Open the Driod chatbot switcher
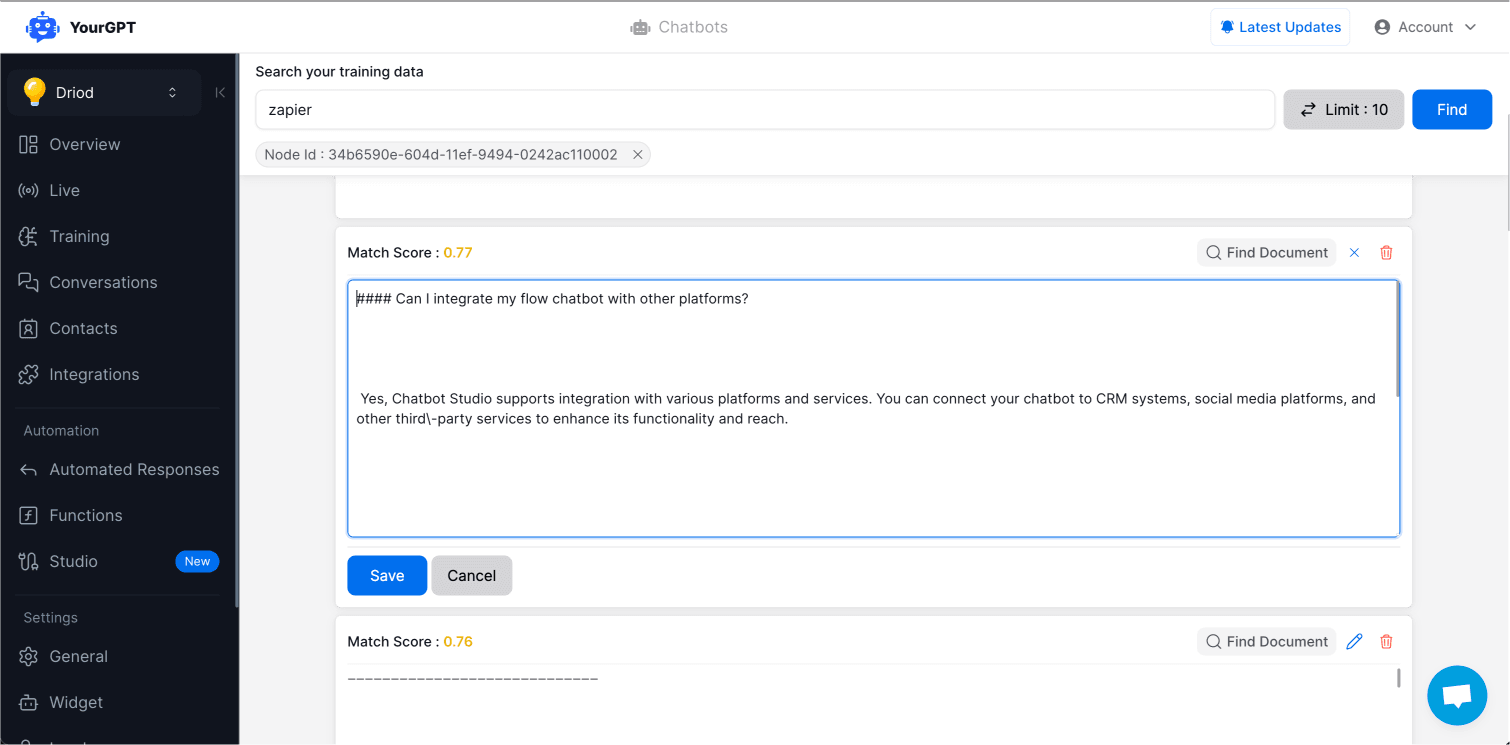Screen dimensions: 1510x745 point(103,92)
